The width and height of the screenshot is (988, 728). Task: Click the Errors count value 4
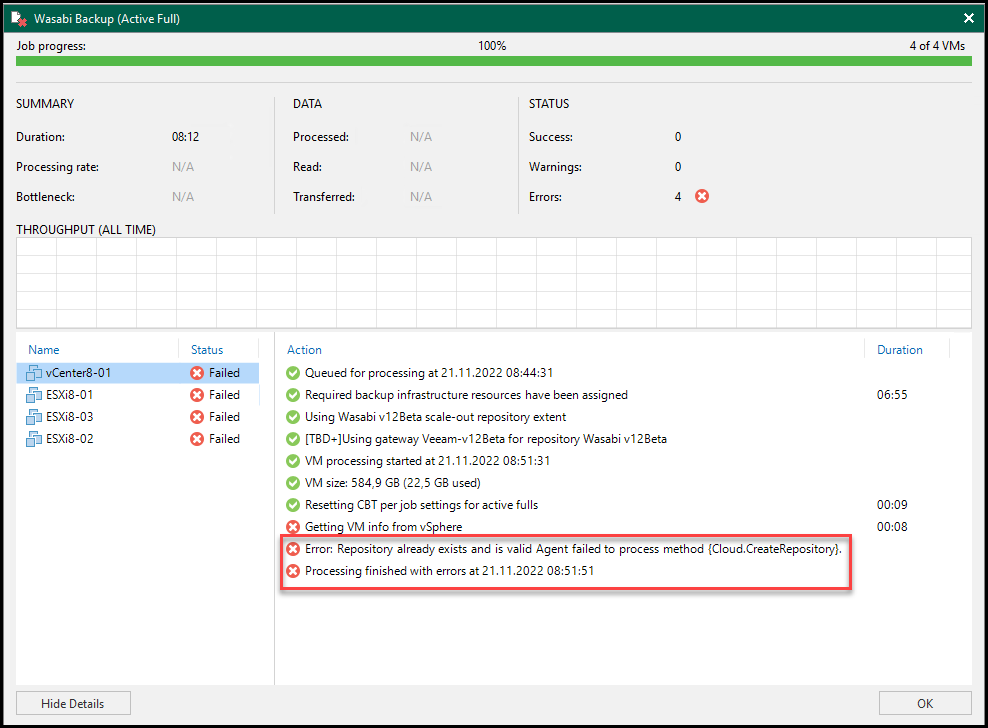coord(678,197)
